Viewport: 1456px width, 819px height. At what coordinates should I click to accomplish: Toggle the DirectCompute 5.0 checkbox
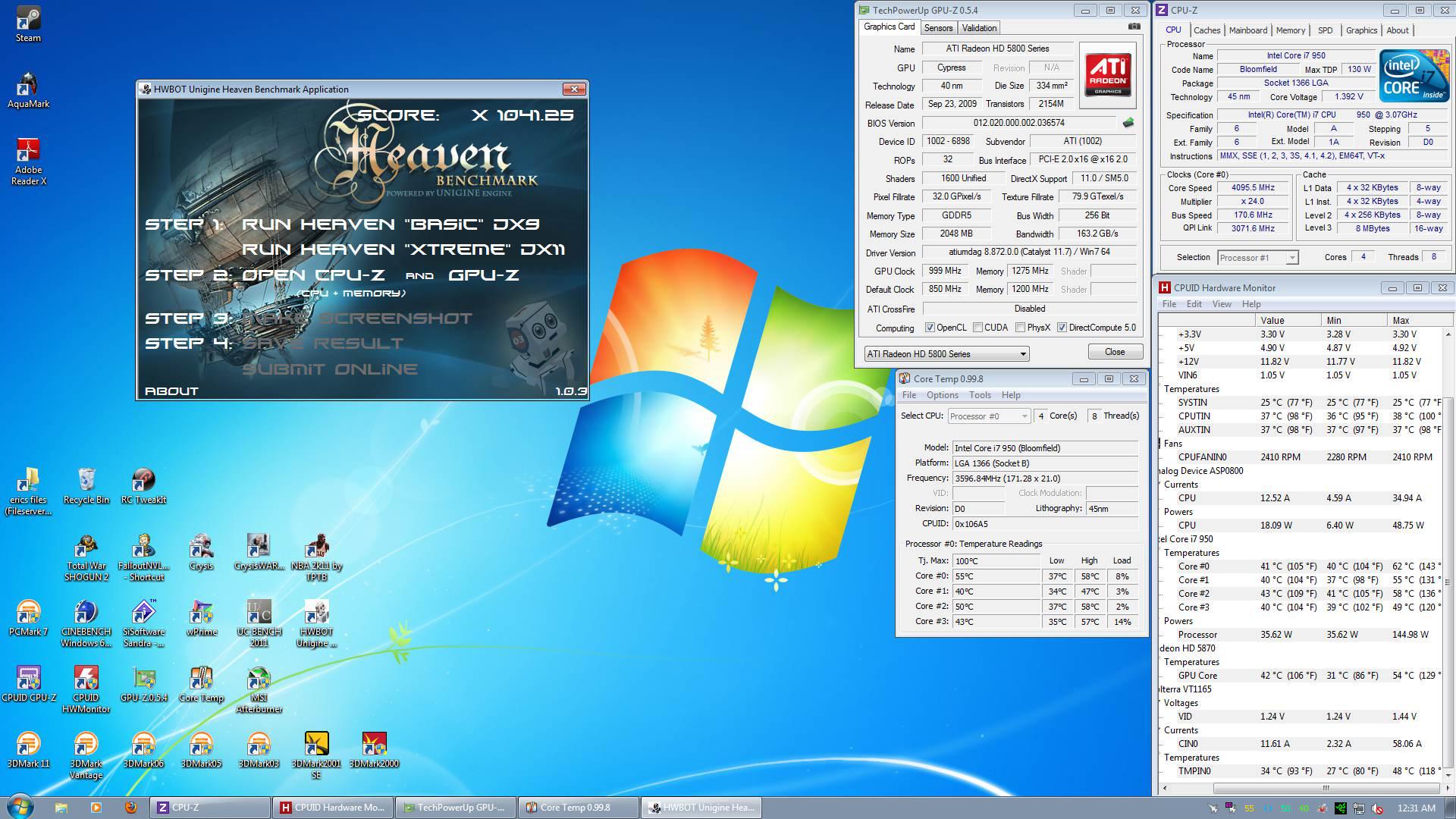tap(1062, 328)
